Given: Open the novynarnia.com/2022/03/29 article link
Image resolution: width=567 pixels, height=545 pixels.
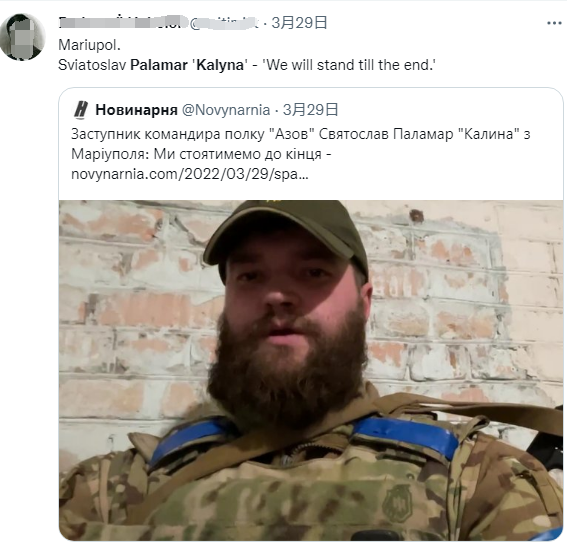Looking at the screenshot, I should click(190, 174).
